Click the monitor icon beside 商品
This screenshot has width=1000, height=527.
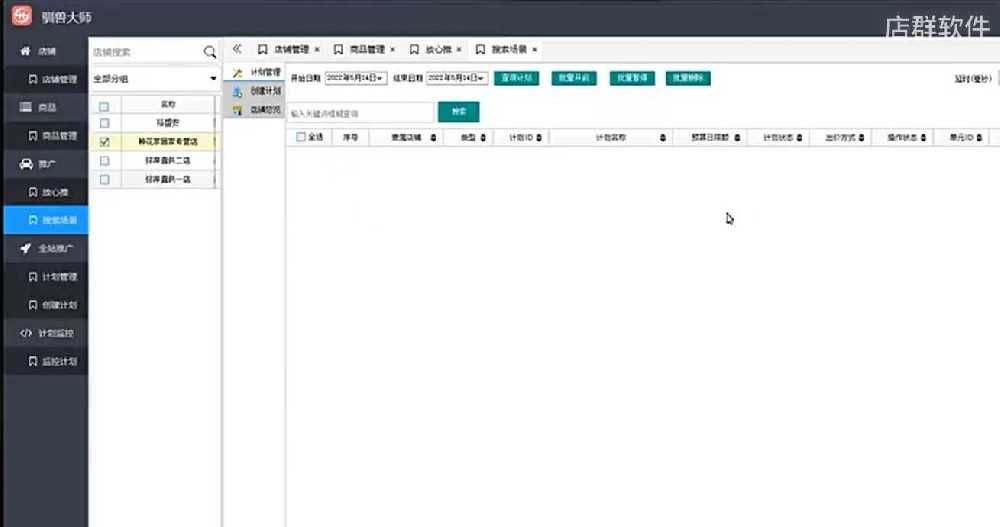pos(26,107)
